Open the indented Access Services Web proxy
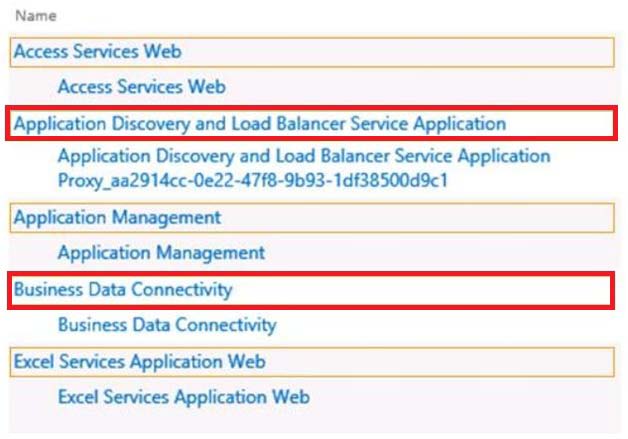 (142, 87)
